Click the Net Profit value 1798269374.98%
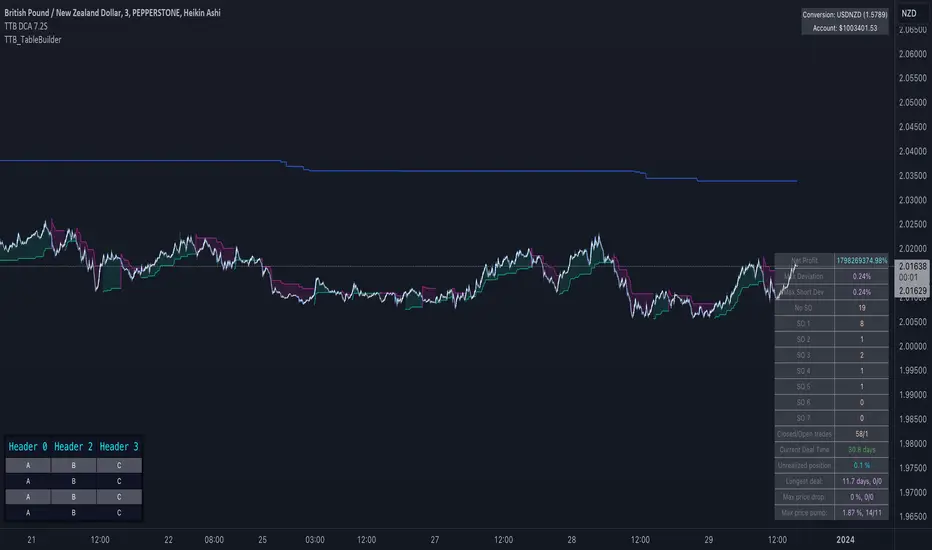The width and height of the screenshot is (932, 550). (x=861, y=260)
